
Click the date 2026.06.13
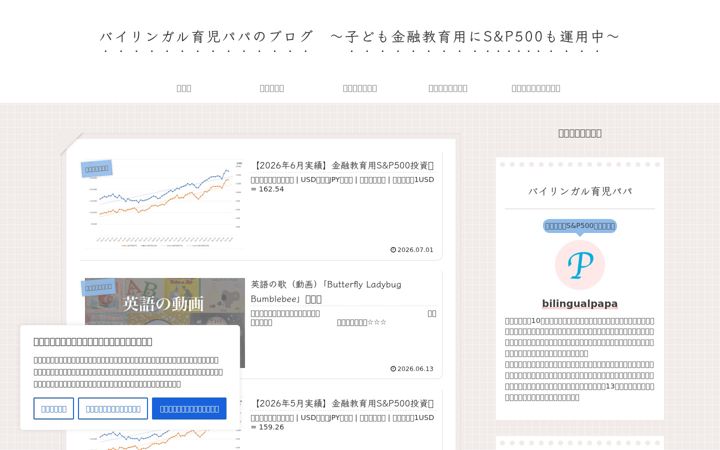tap(415, 369)
